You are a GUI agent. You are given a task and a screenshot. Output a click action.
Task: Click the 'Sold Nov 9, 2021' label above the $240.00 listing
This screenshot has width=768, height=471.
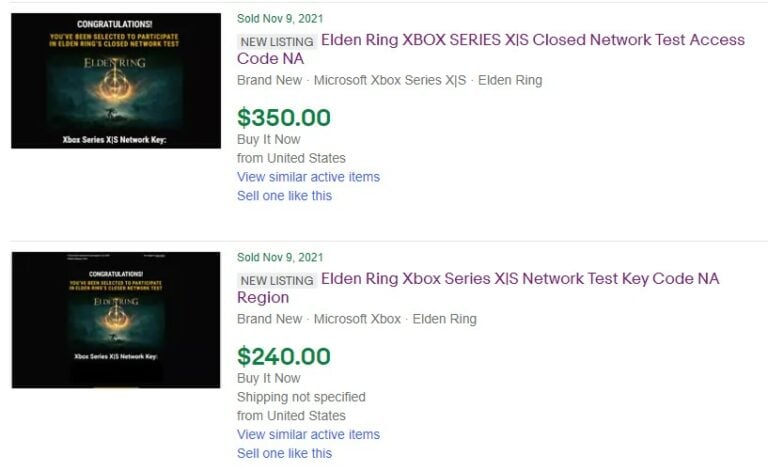280,257
